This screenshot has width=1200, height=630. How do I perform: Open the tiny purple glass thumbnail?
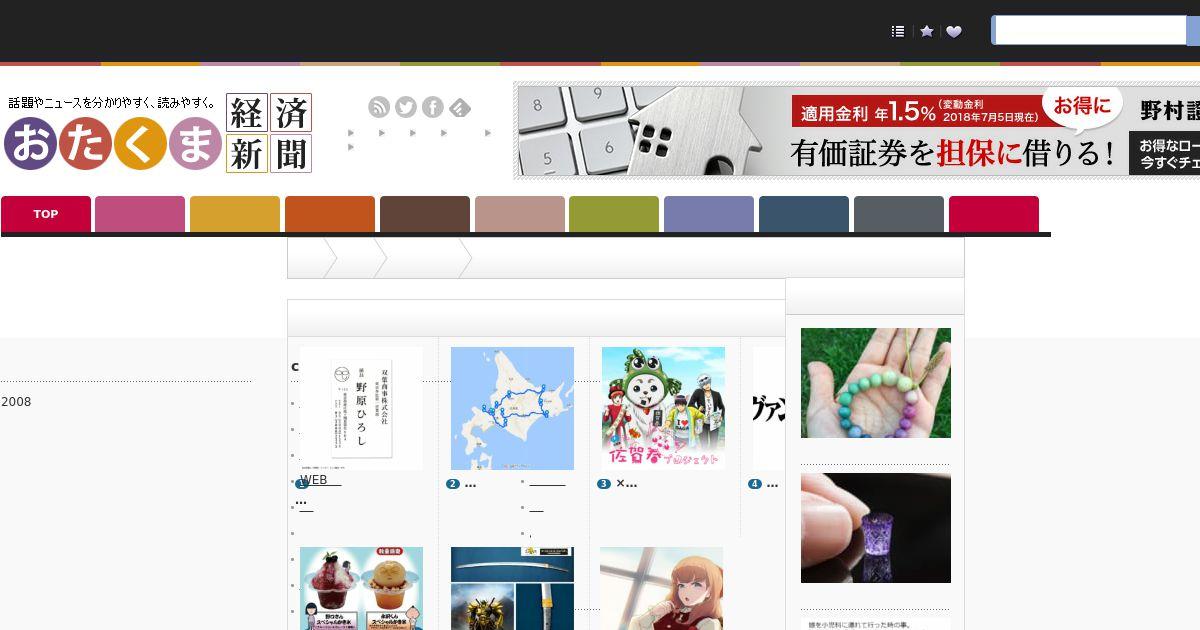(x=876, y=528)
